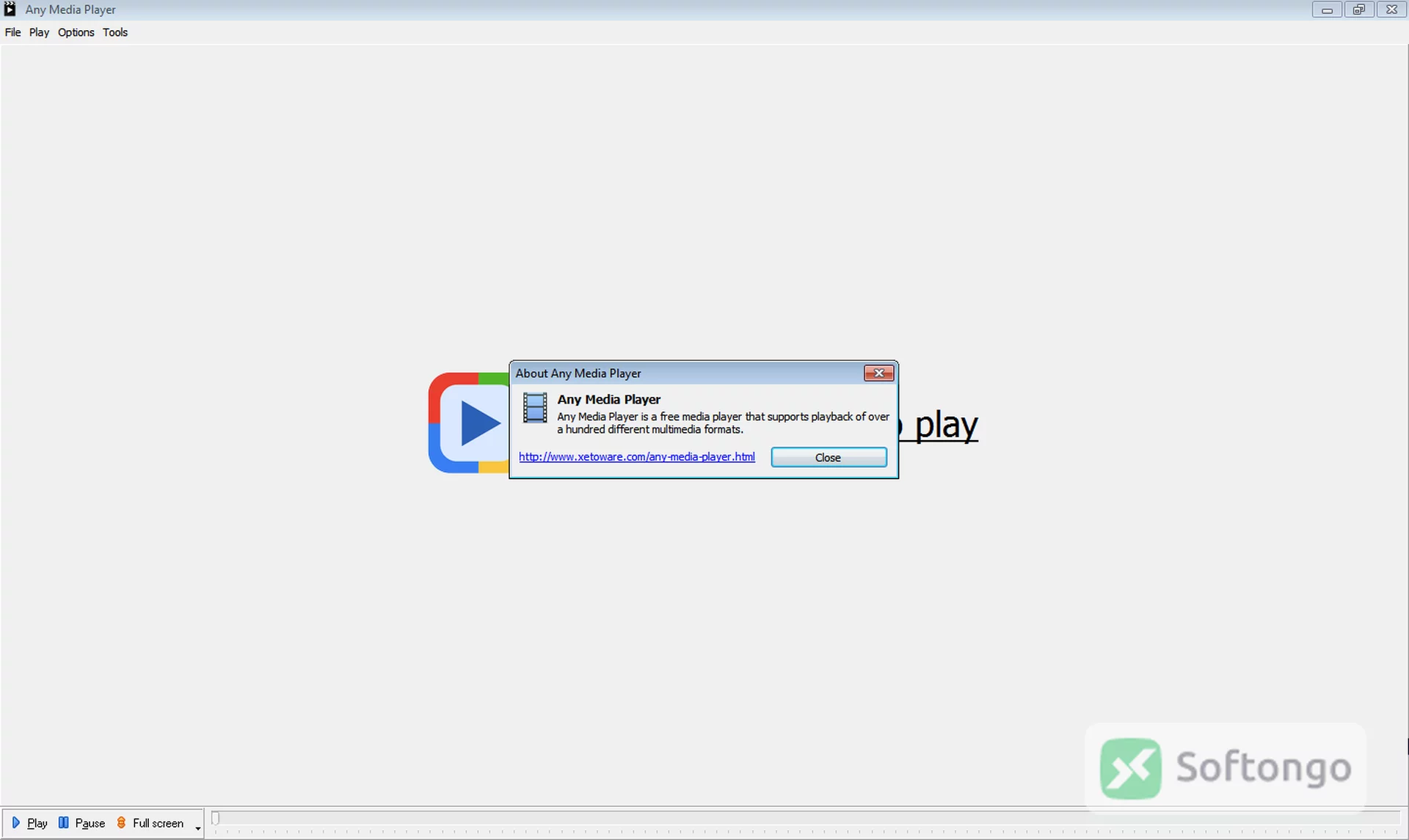Click the seek slider thumb
This screenshot has height=840, width=1409.
point(215,818)
